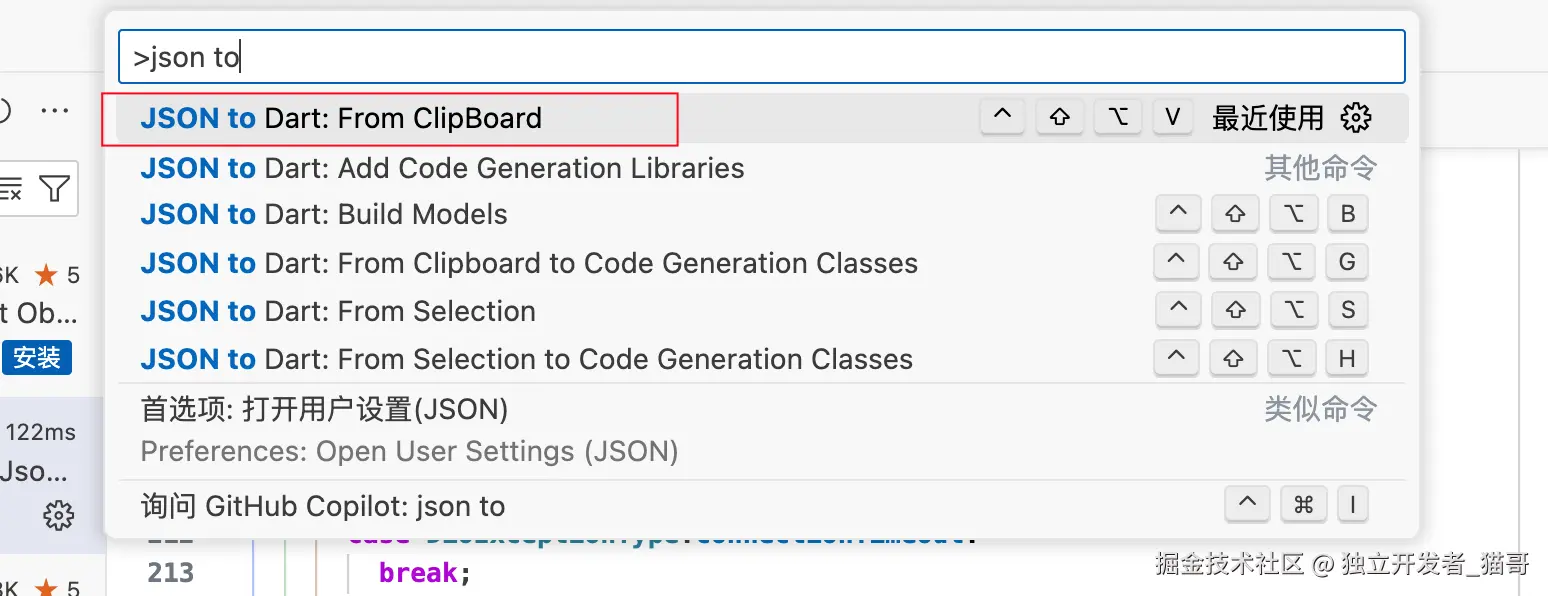Click the 安装 install button in the sidebar
Screen dimensions: 1548x596
37,358
